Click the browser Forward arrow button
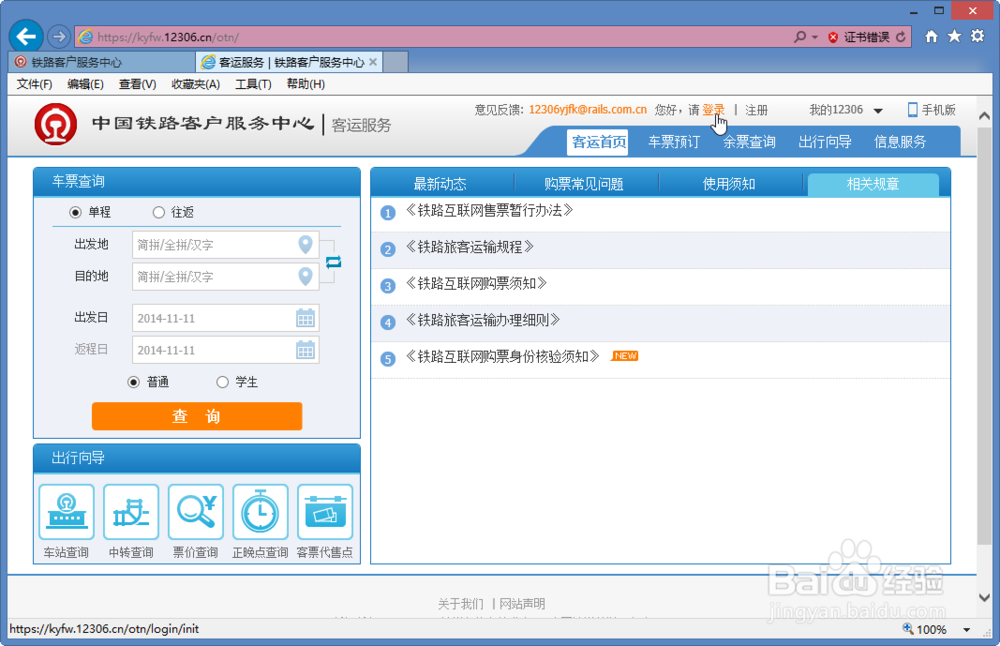 tap(59, 36)
